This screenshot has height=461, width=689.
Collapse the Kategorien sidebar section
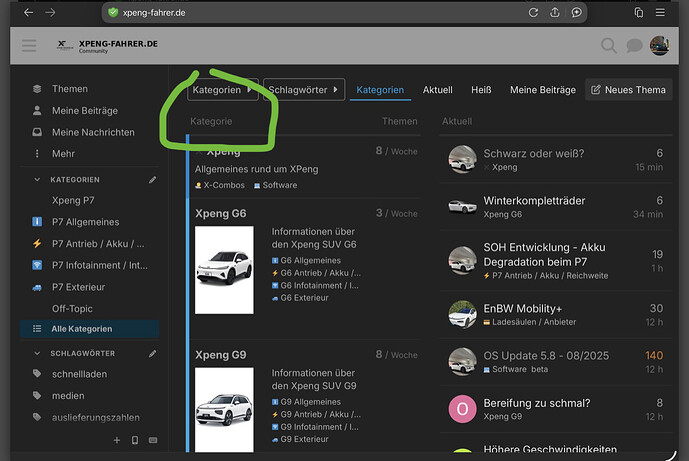38,180
